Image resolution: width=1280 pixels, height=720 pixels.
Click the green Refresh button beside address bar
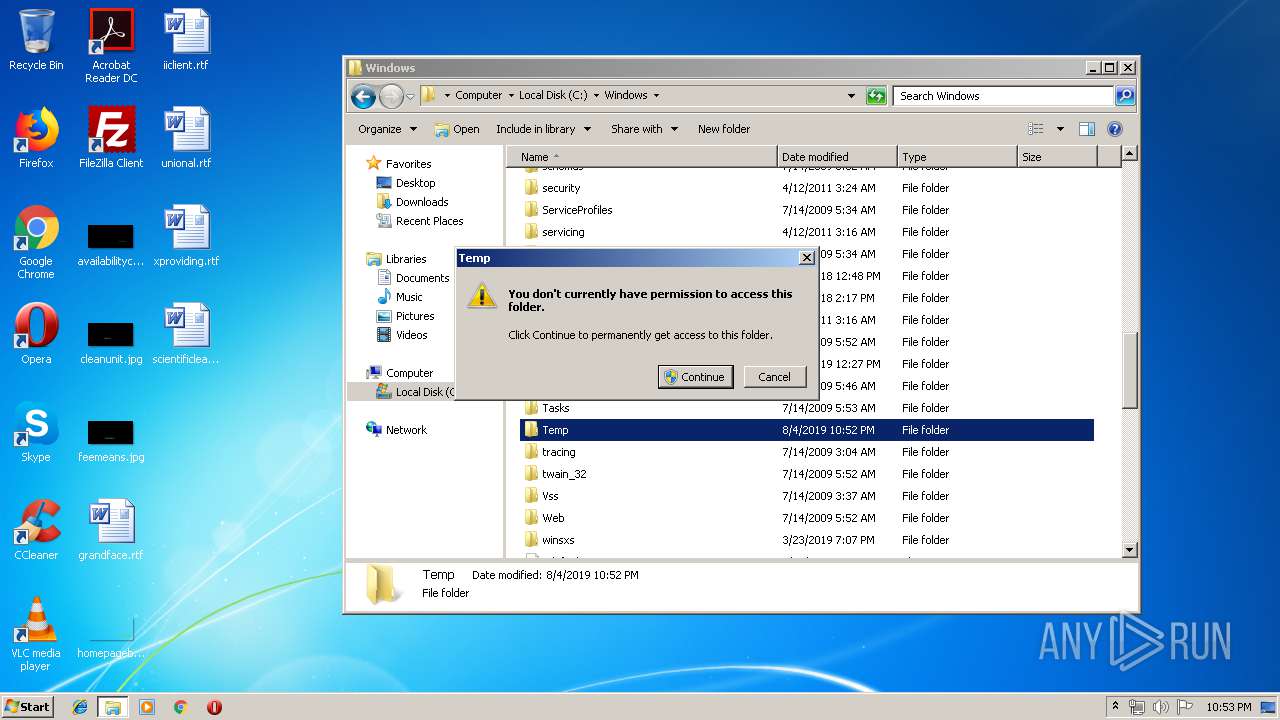point(876,96)
